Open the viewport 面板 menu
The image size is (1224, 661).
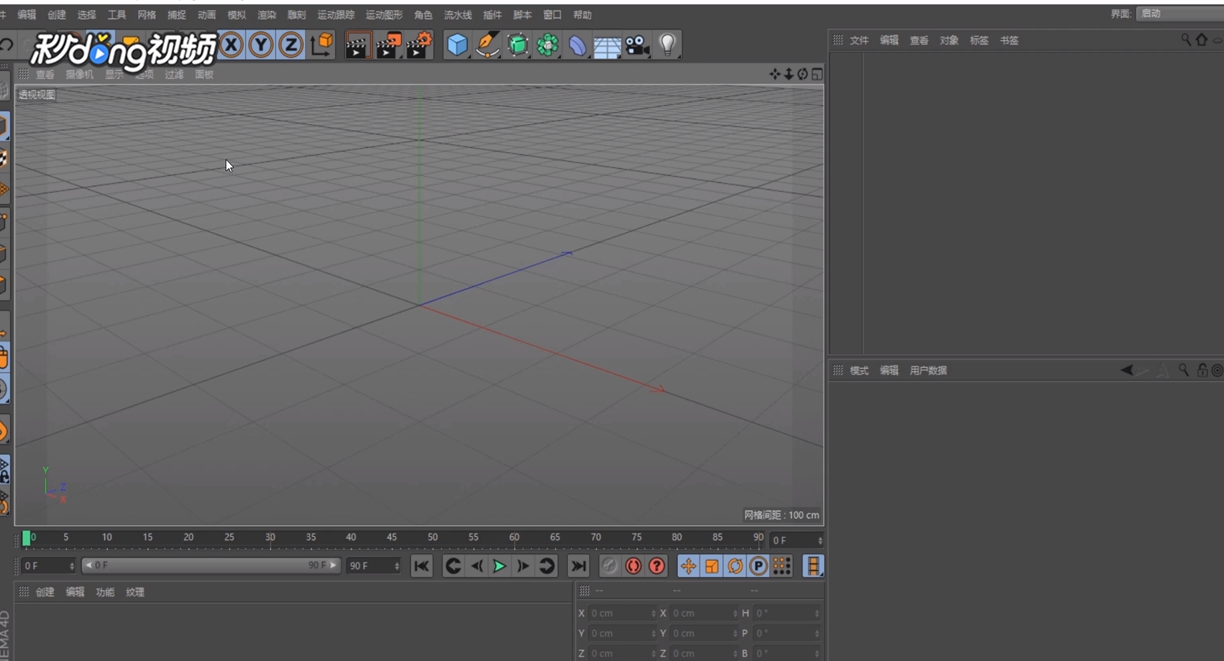(x=204, y=74)
